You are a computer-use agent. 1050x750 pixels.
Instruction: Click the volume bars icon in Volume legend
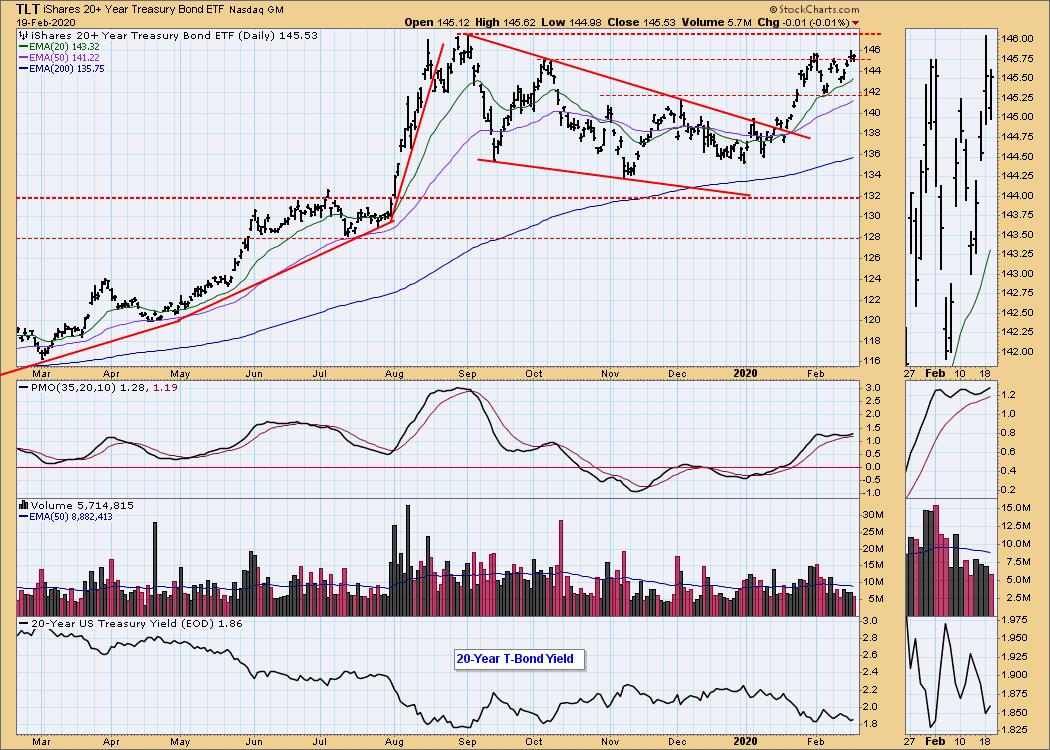(x=24, y=506)
